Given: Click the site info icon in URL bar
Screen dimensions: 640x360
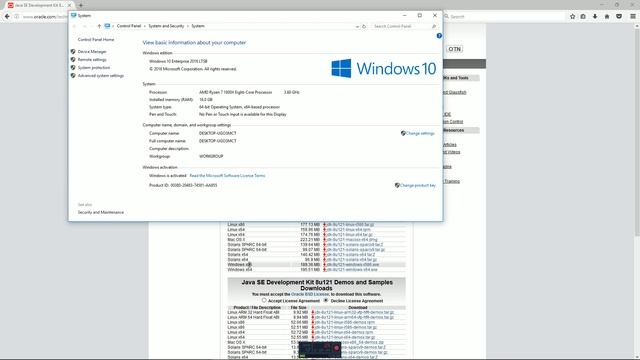Looking at the screenshot, I should [16, 17].
